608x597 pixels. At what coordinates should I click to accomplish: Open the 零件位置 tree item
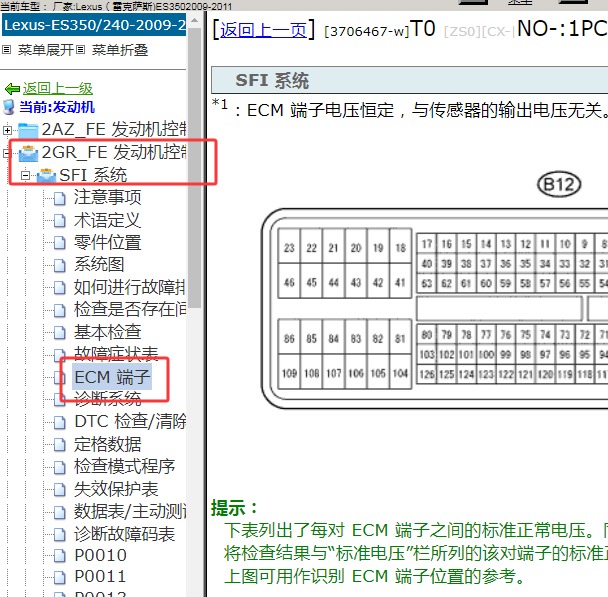click(x=107, y=243)
